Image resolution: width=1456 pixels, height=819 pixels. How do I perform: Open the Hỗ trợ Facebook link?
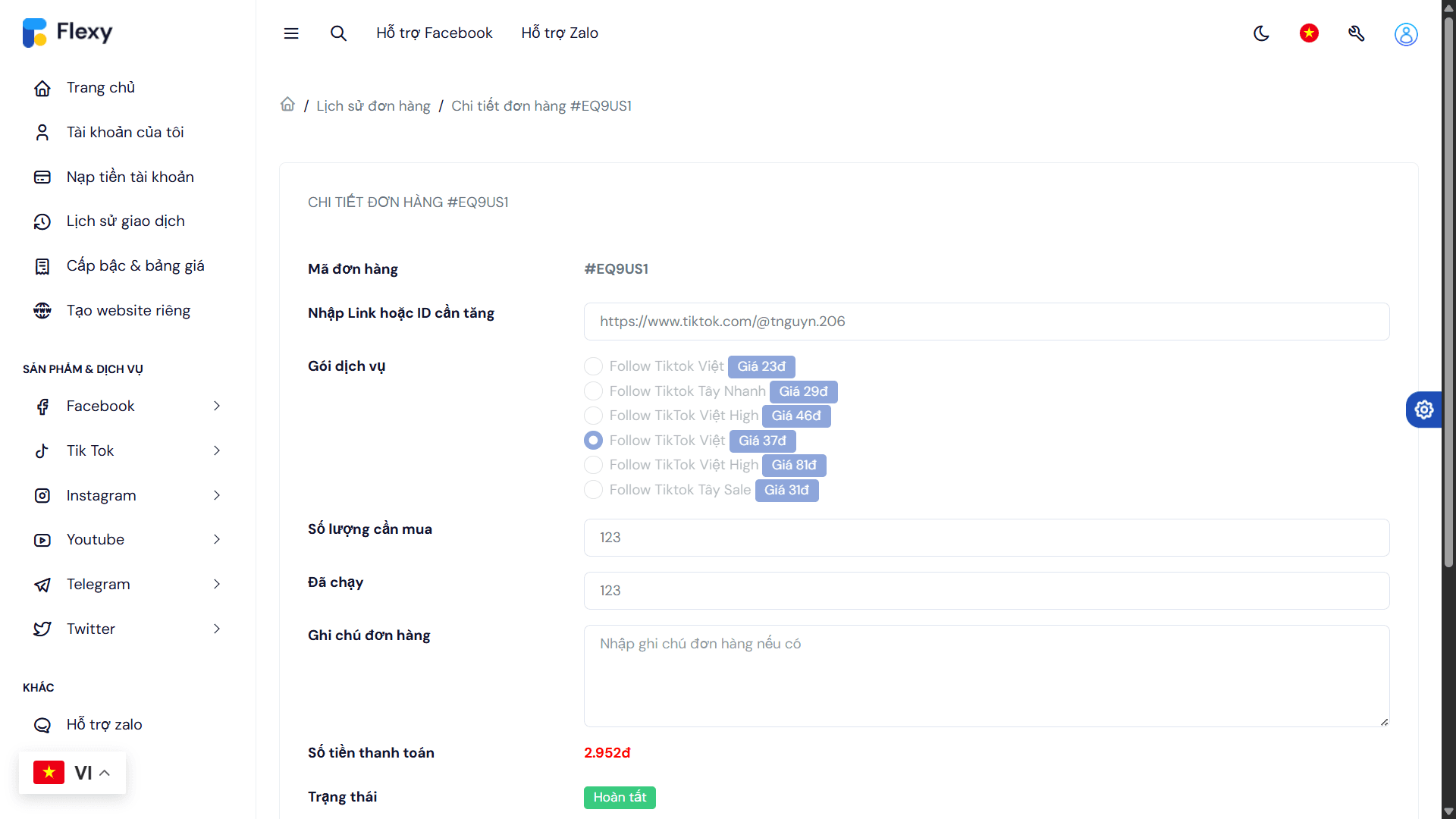click(x=434, y=33)
